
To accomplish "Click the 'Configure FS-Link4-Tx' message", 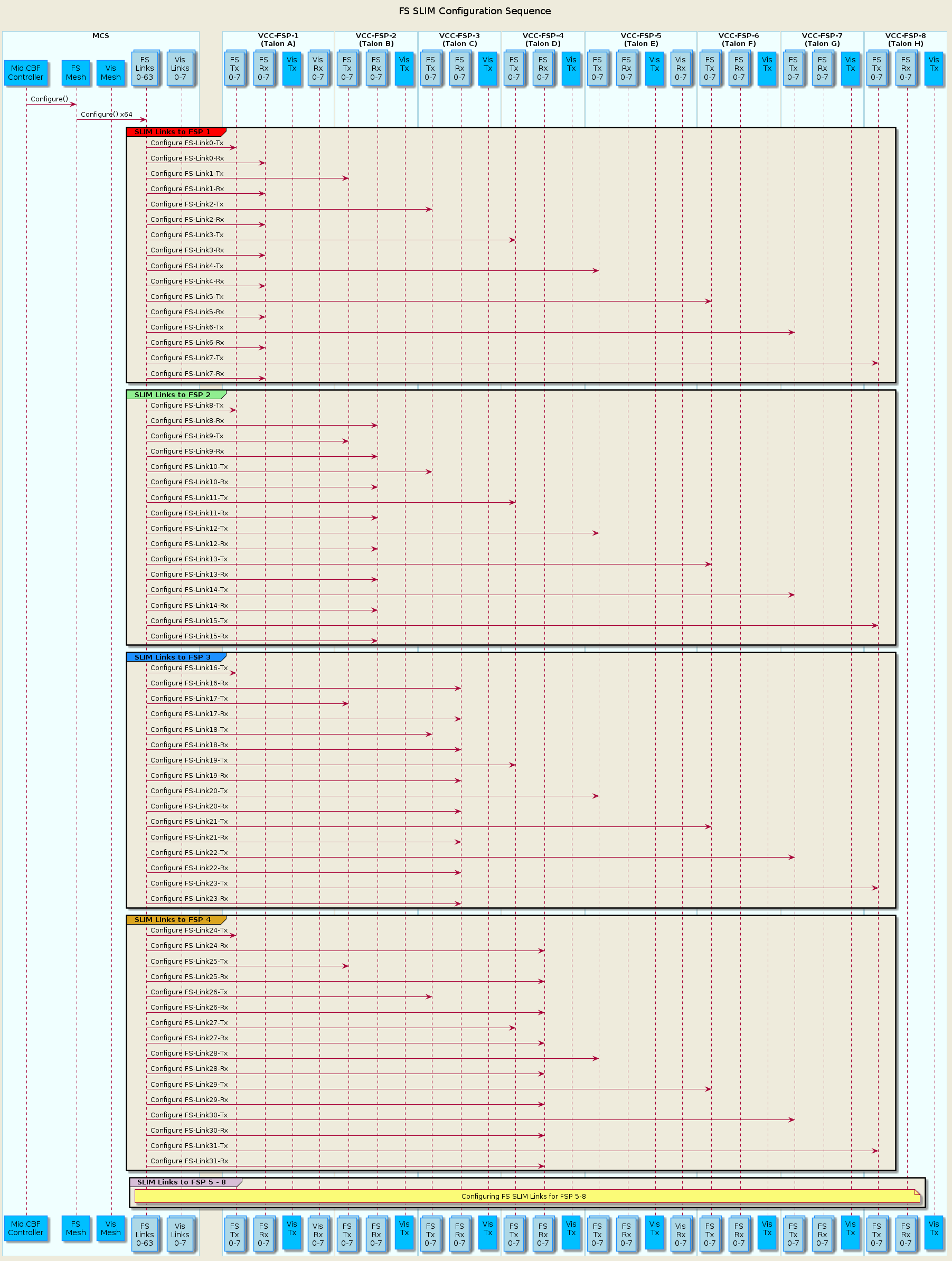I will (x=187, y=266).
